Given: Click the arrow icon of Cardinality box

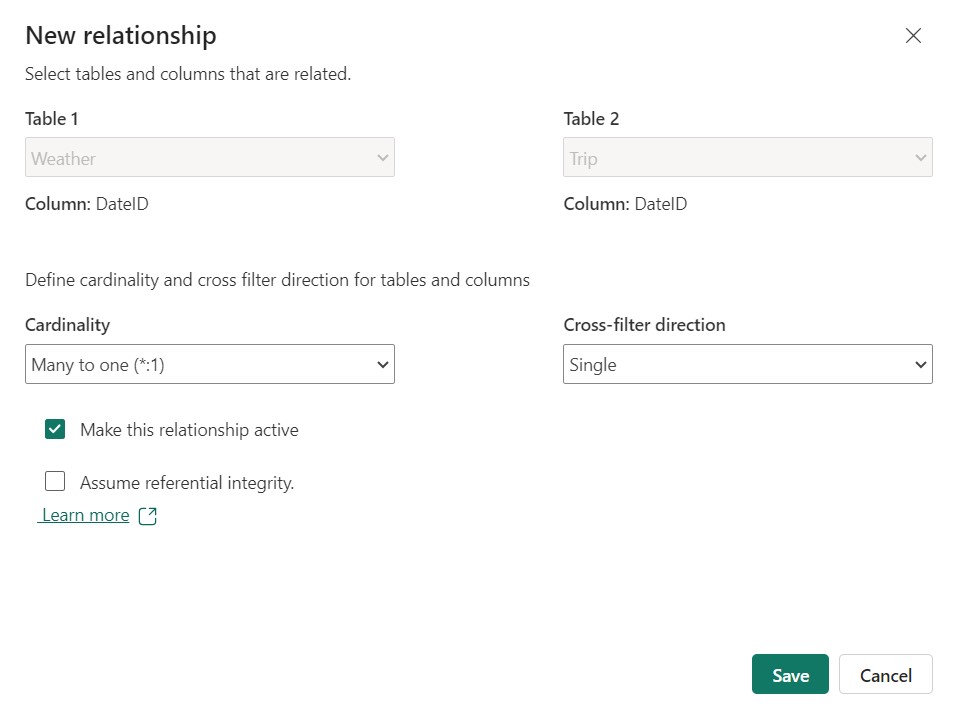Looking at the screenshot, I should click(381, 365).
